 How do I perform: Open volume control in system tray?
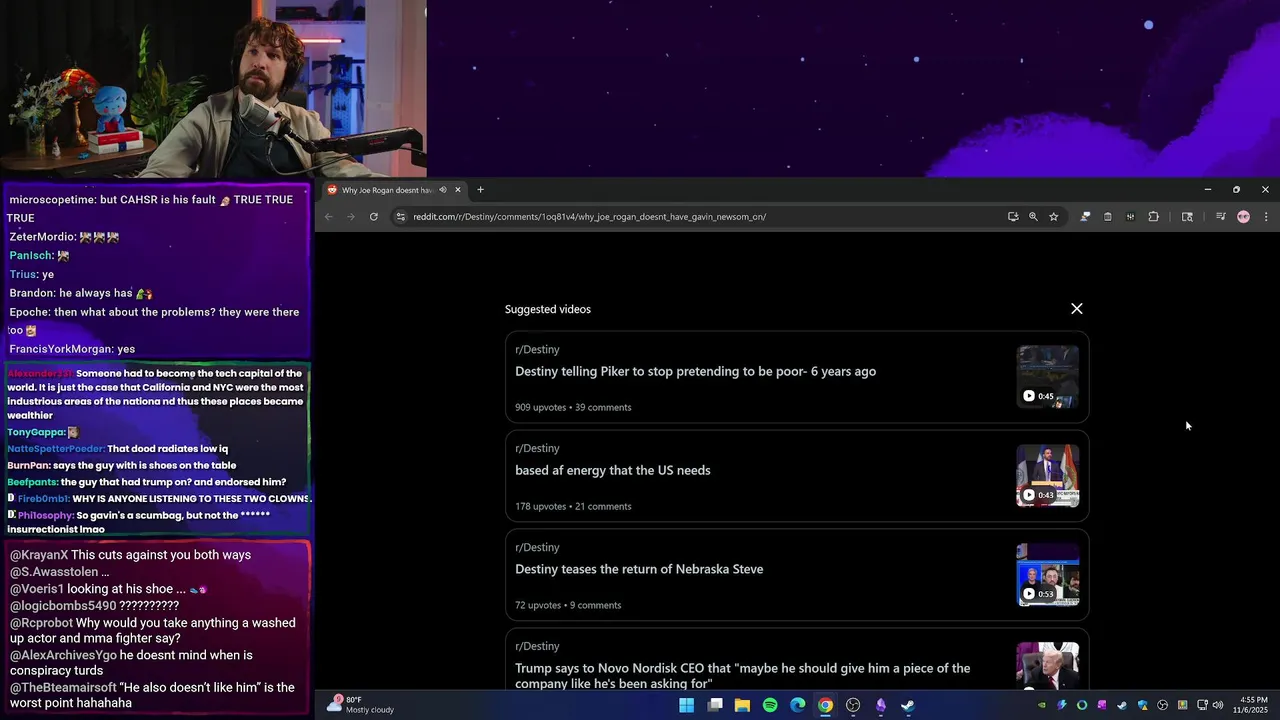(x=1217, y=705)
